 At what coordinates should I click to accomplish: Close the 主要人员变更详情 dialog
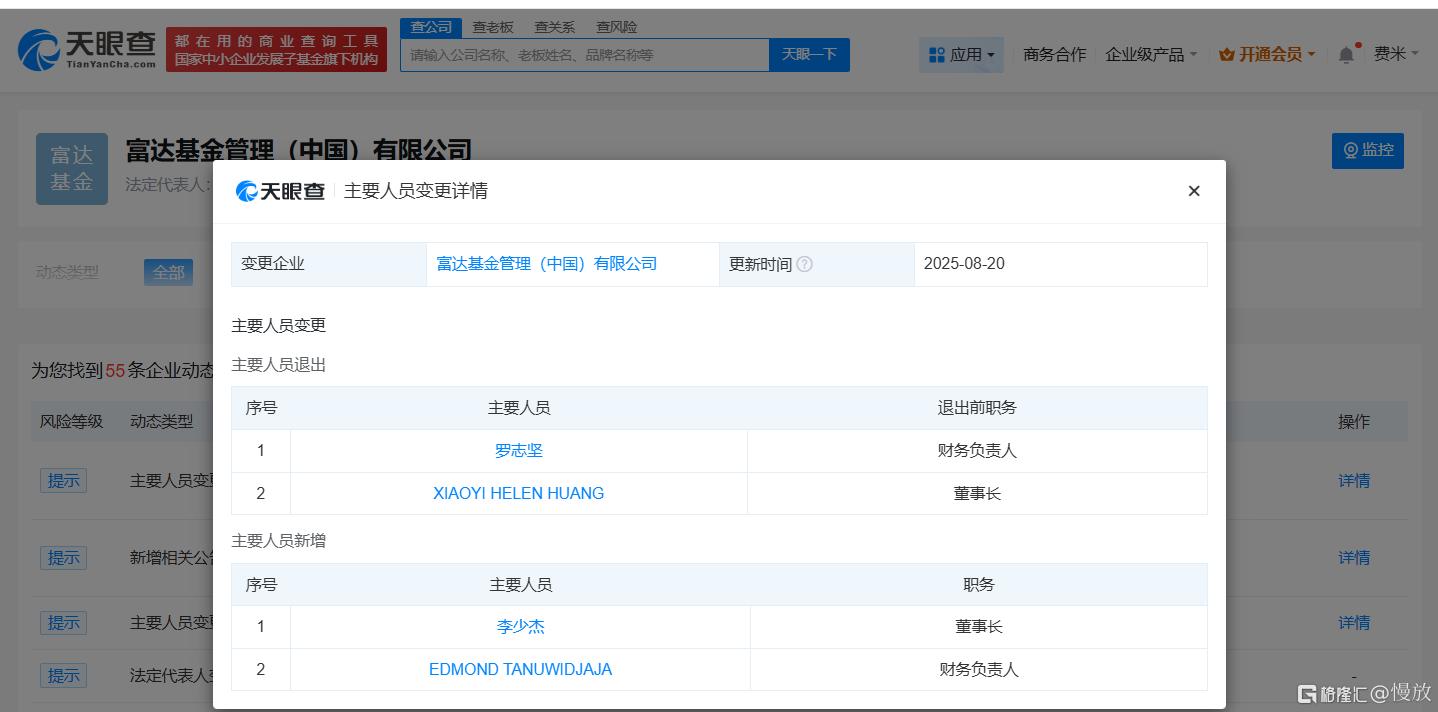coord(1193,191)
